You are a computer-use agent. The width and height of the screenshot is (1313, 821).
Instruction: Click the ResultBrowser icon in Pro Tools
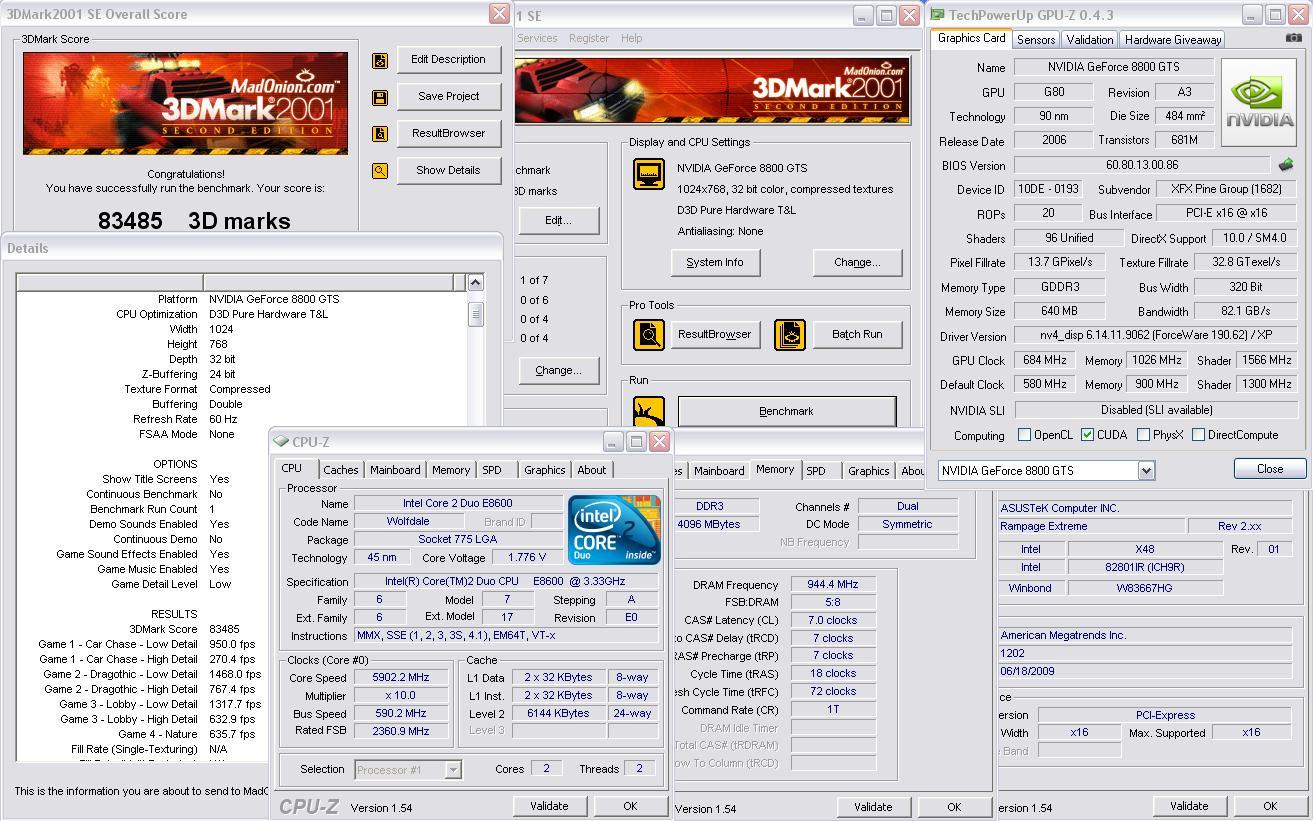(x=649, y=334)
